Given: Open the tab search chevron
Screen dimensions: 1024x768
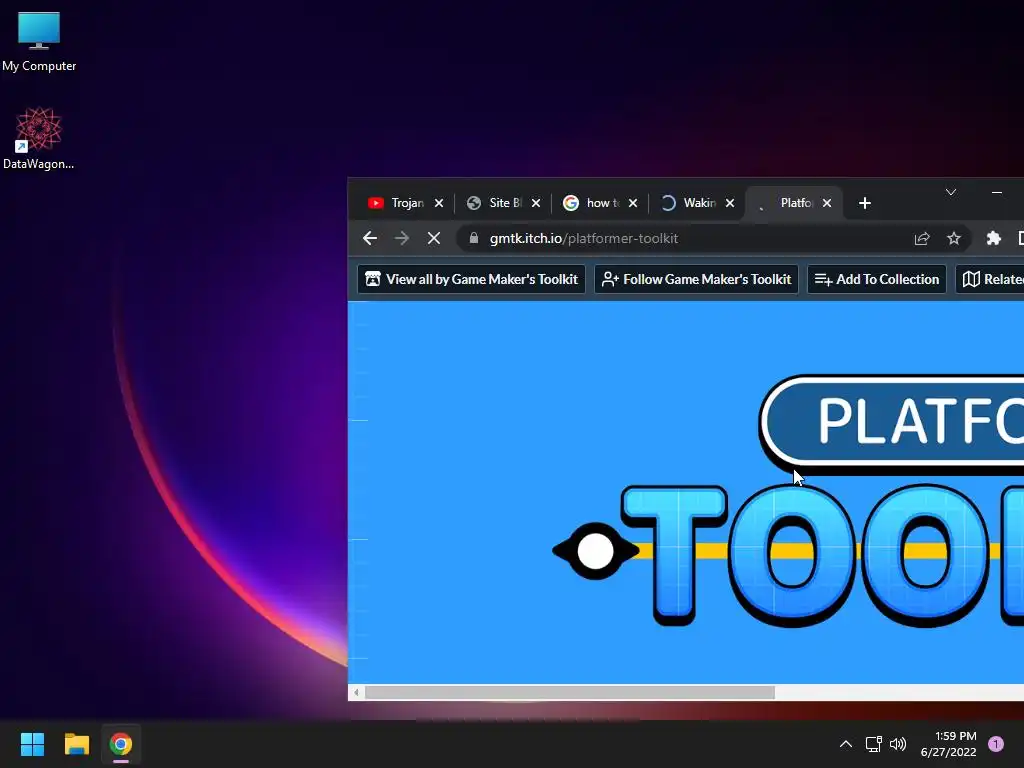Looking at the screenshot, I should click(x=951, y=192).
